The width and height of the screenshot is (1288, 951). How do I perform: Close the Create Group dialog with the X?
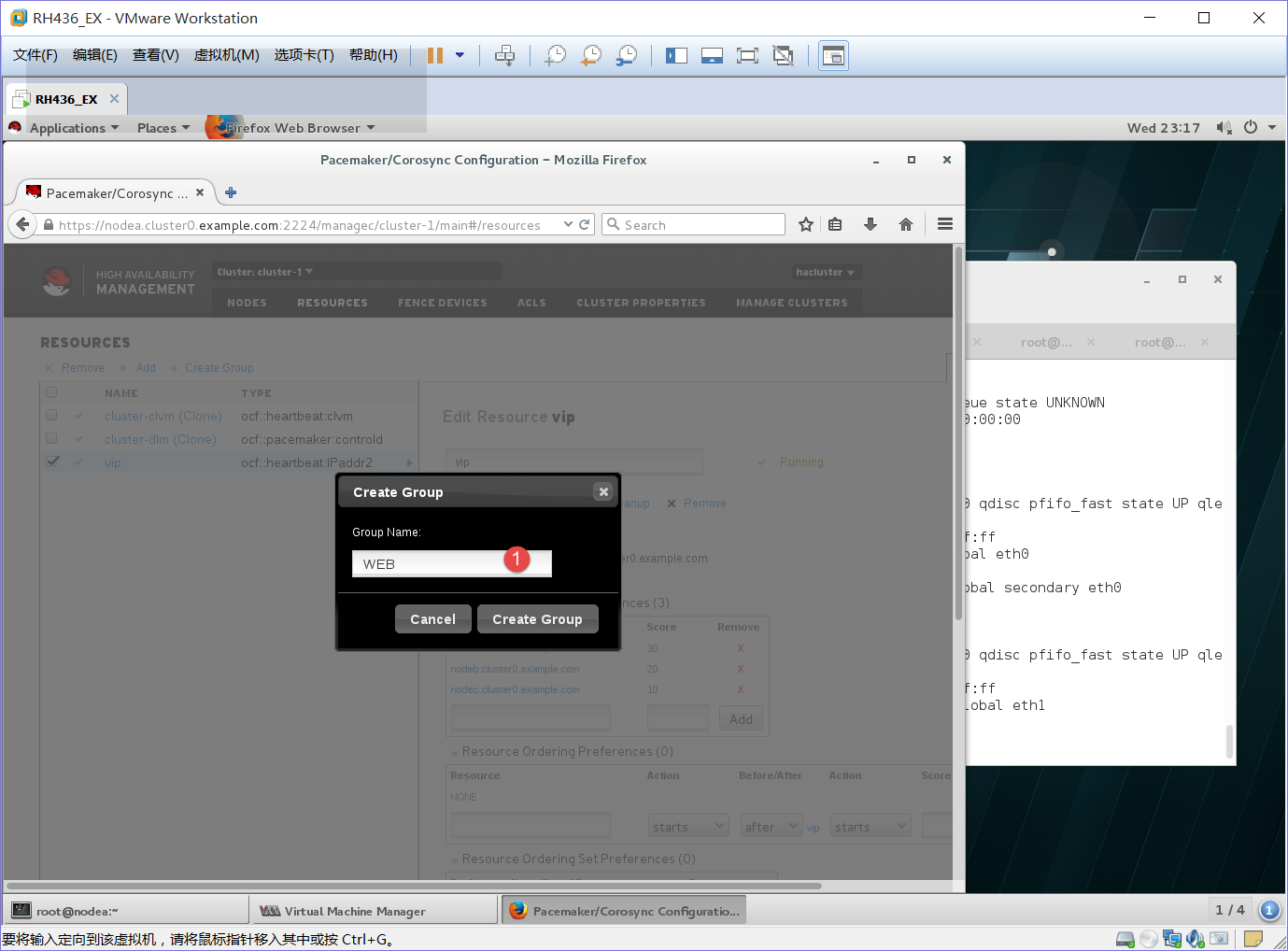[x=603, y=492]
